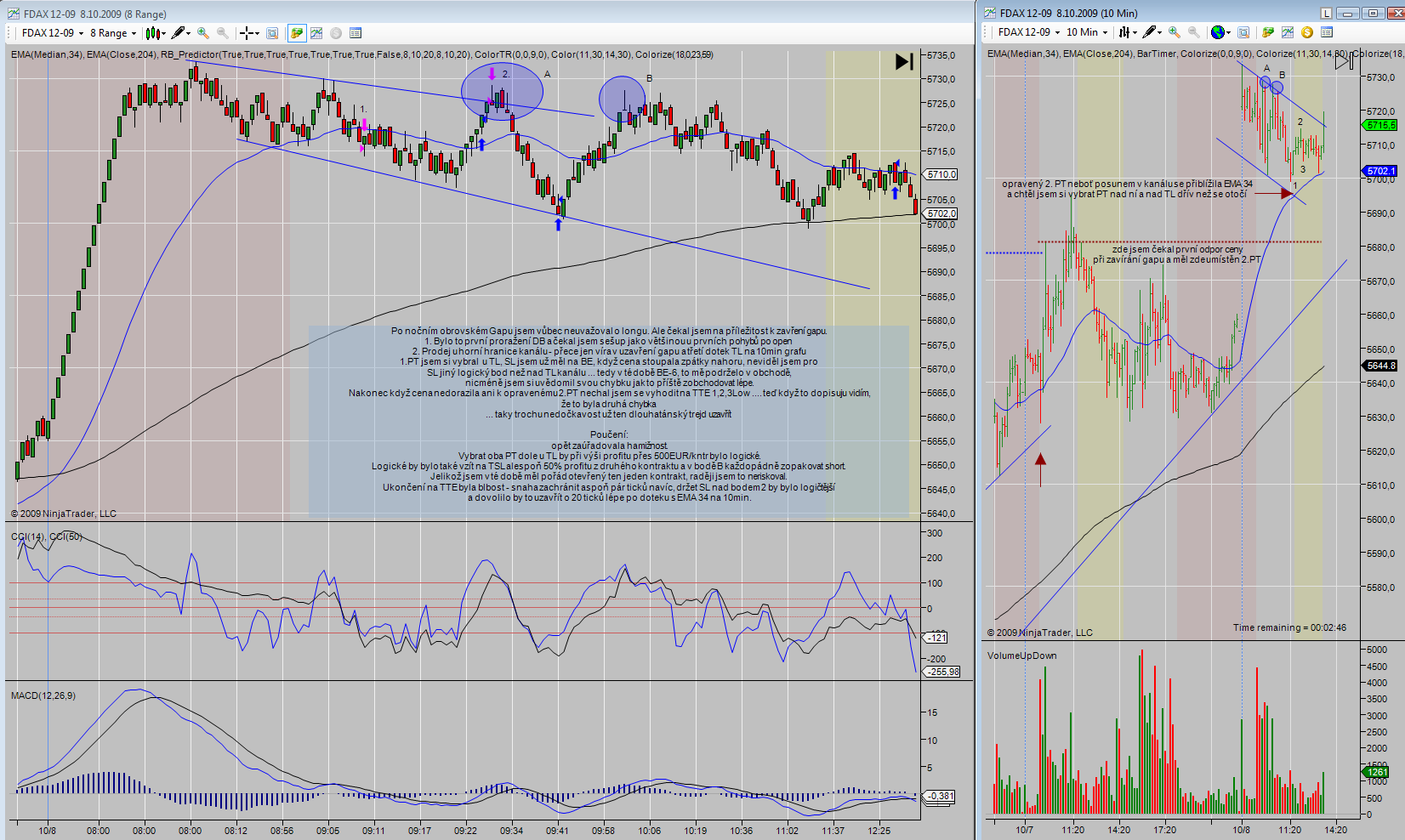Toggle the L link button in 10 Min title bar
The image size is (1405, 840).
(x=1326, y=13)
